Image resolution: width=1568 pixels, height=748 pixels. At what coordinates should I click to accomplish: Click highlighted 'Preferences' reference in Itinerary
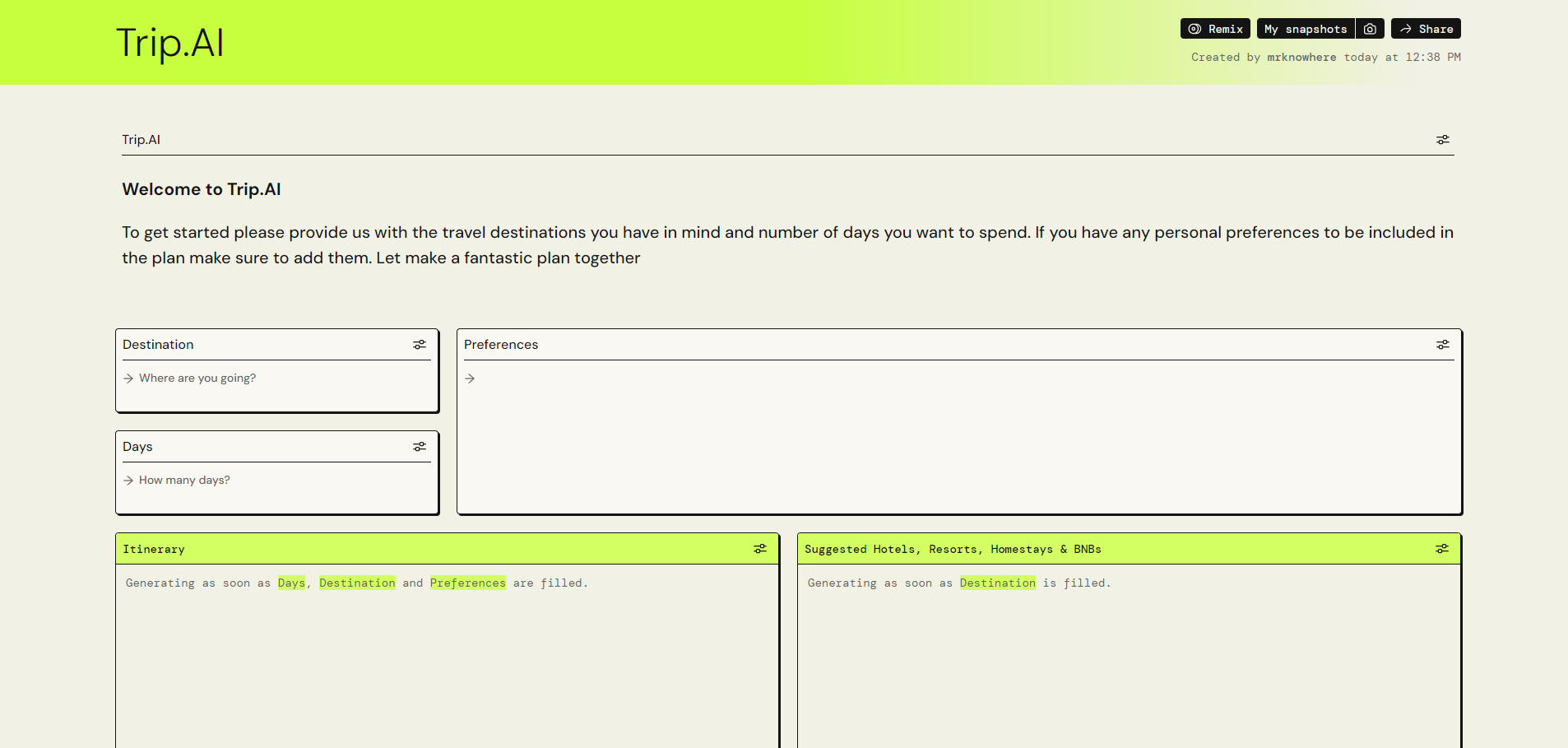pos(468,583)
